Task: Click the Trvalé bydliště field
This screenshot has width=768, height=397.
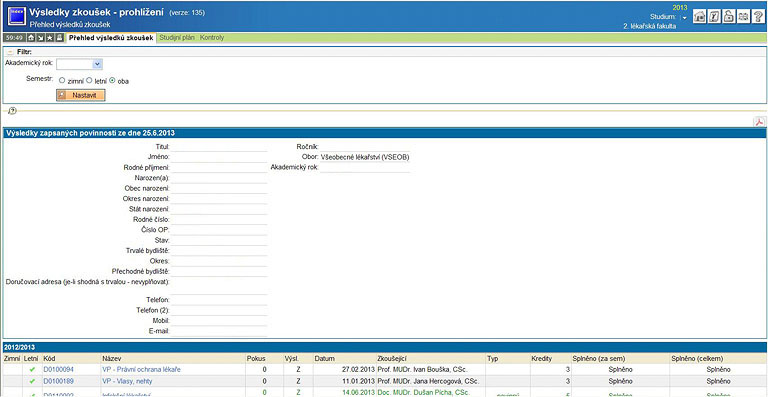Action: (x=219, y=251)
